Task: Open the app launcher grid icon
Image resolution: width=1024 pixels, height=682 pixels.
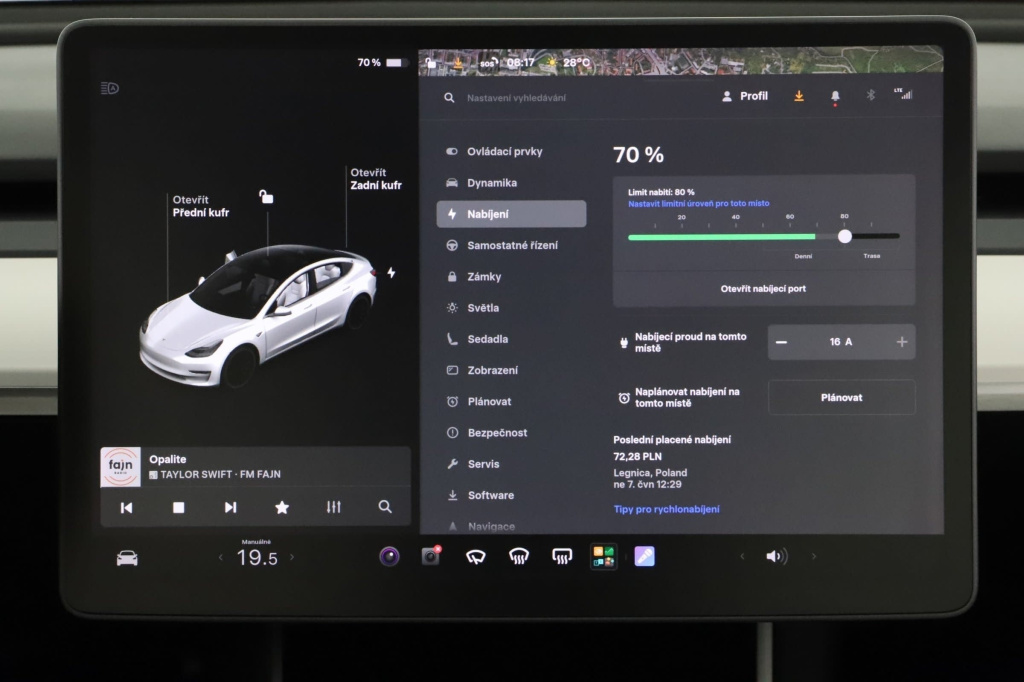Action: point(603,557)
